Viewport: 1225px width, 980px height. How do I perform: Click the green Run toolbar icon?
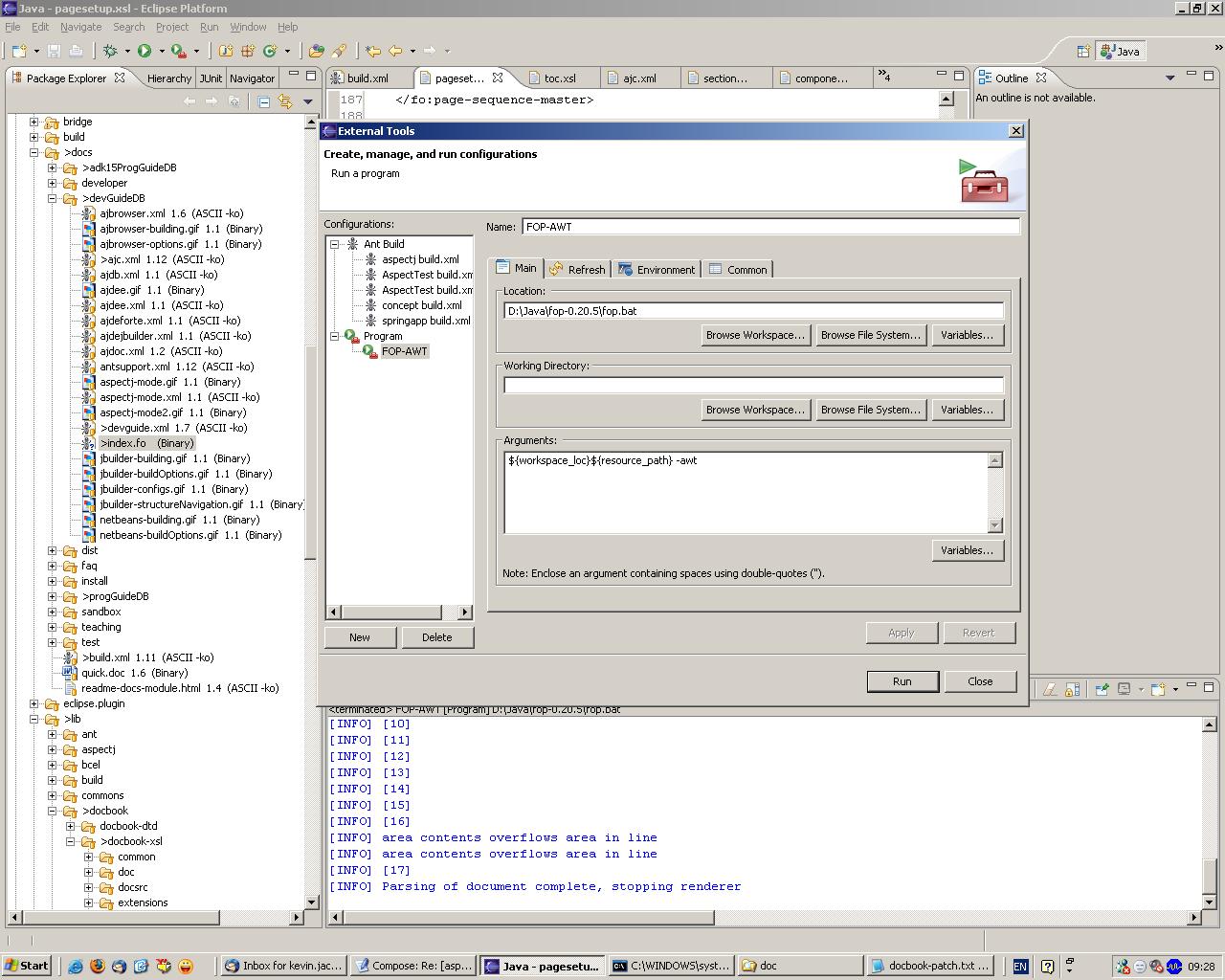coord(145,51)
